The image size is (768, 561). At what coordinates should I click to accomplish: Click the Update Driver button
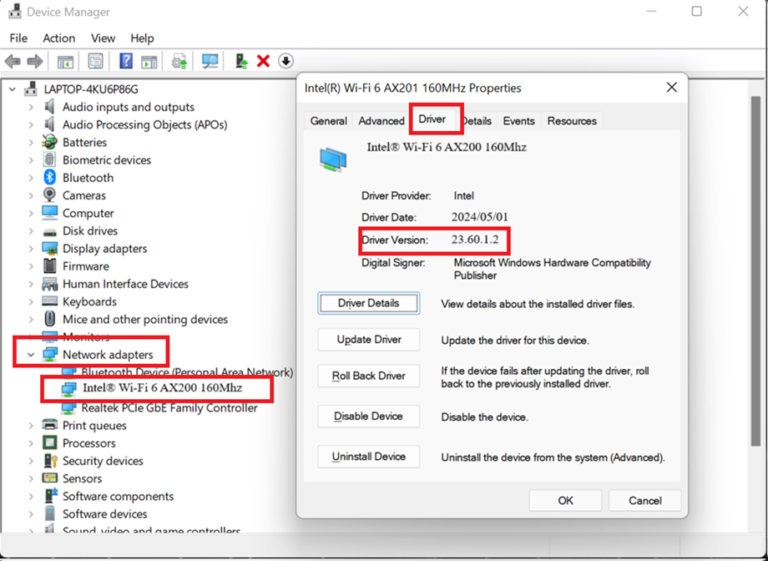368,340
